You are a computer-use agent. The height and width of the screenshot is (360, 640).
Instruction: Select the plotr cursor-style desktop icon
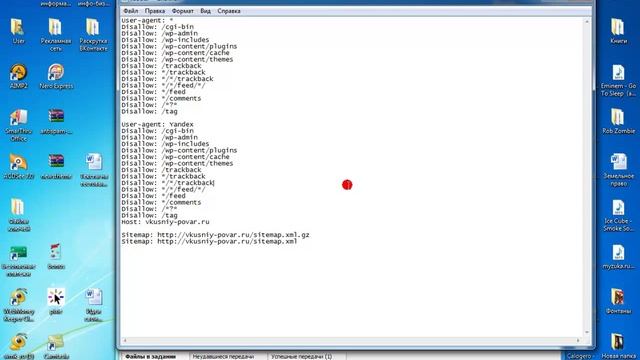[56, 301]
